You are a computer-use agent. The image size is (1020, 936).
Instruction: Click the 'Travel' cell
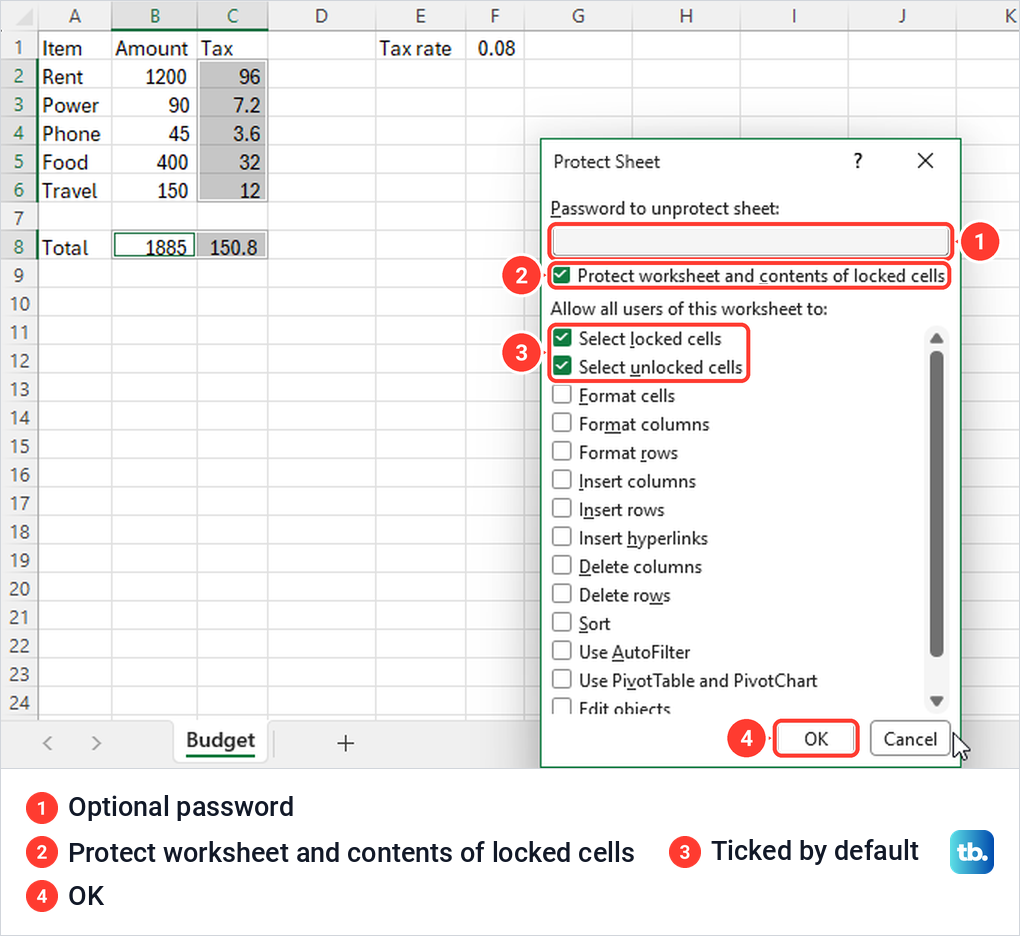tap(75, 191)
